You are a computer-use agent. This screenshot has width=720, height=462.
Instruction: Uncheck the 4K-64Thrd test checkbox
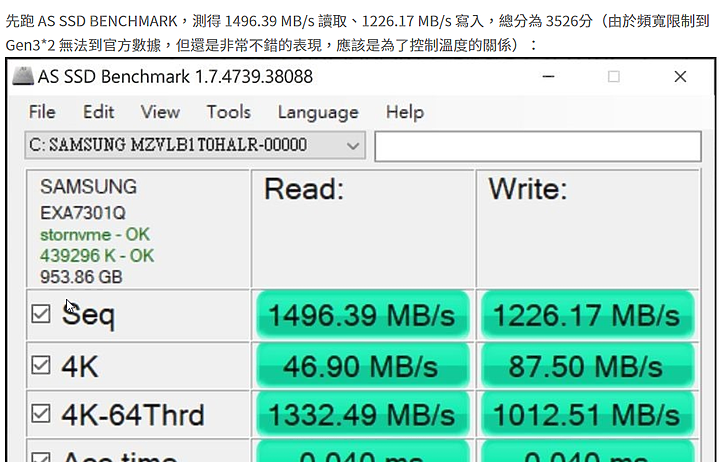point(41,413)
